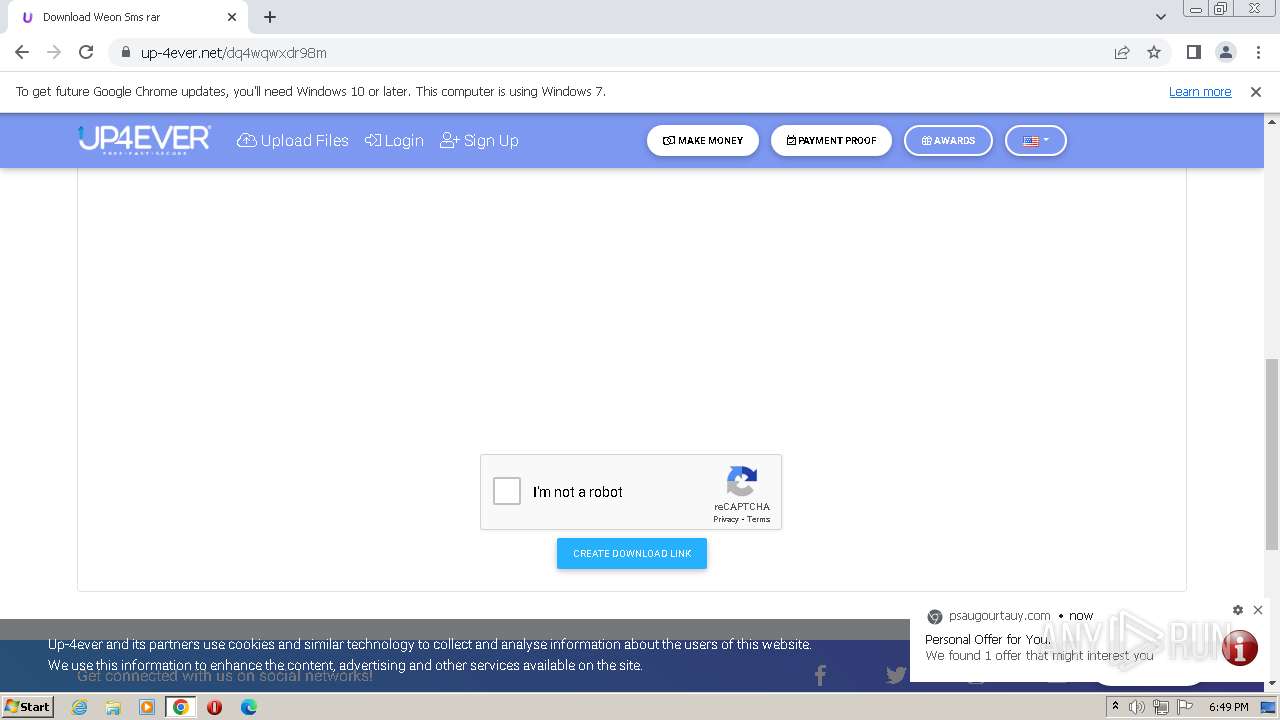Open reCAPTCHA Privacy link
The image size is (1280, 720).
click(726, 519)
